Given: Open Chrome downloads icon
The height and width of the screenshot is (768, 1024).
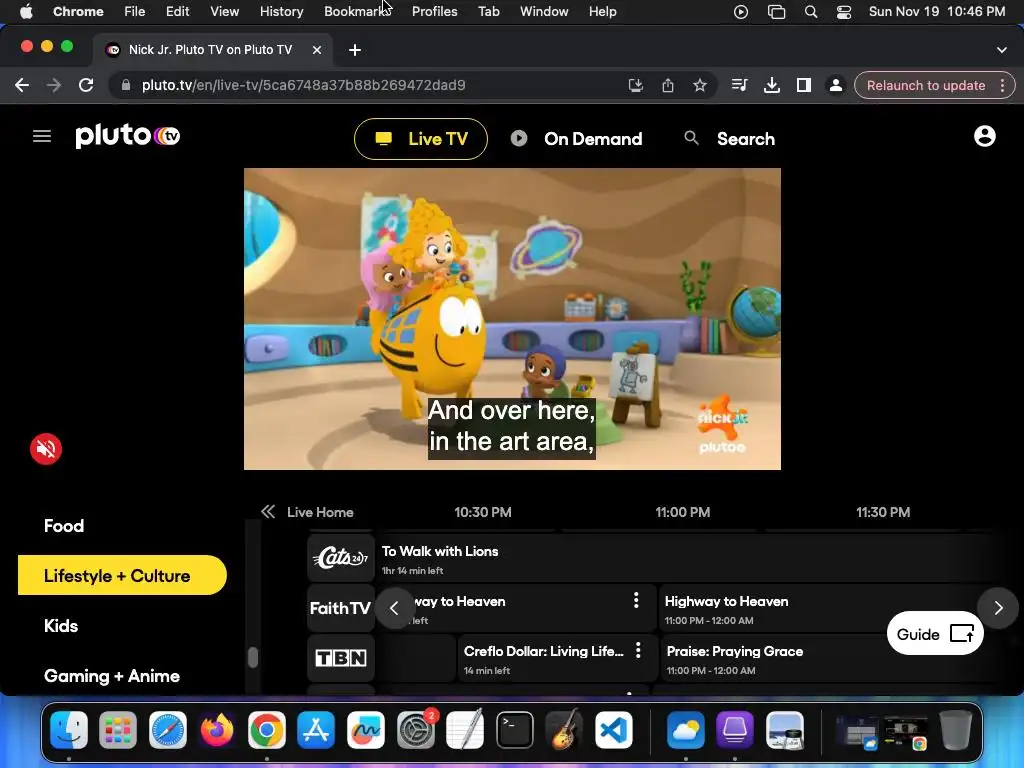Looking at the screenshot, I should (771, 85).
